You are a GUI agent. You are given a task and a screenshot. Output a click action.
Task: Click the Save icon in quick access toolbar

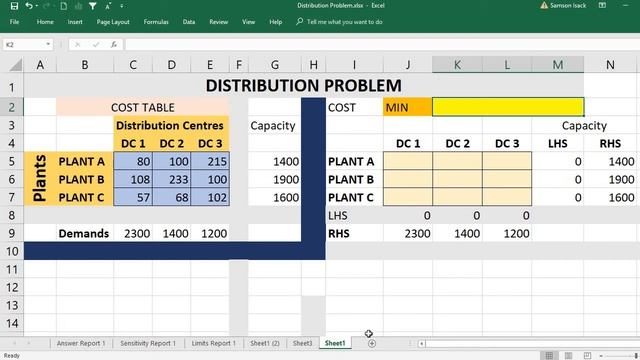pyautogui.click(x=14, y=6)
